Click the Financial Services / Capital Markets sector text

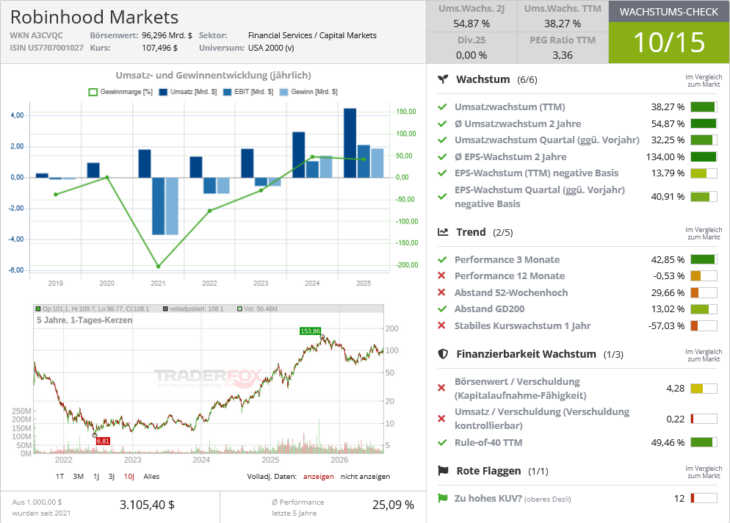[312, 35]
